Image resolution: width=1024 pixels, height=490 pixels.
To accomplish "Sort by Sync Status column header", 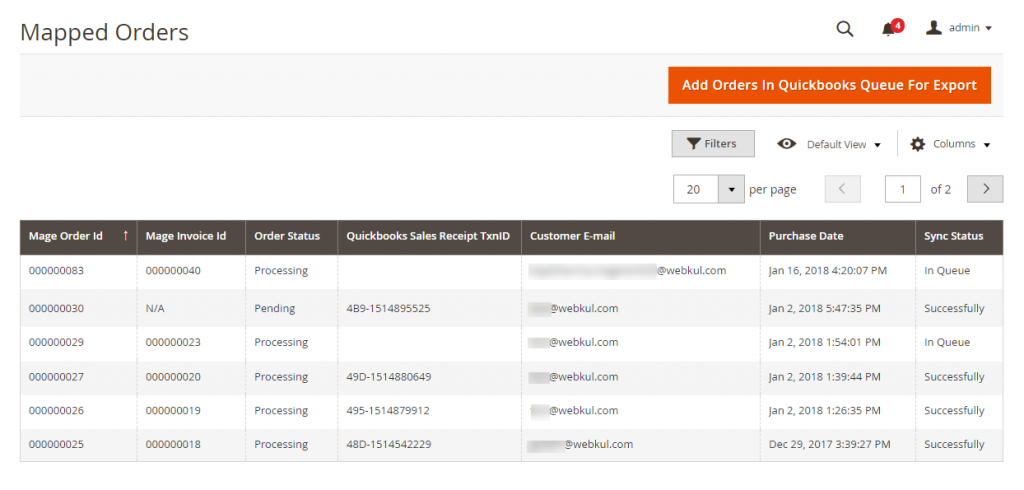I will (959, 237).
